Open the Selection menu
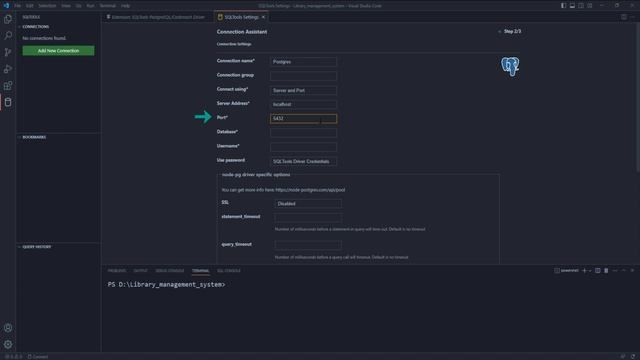This screenshot has width=640, height=360. click(47, 6)
